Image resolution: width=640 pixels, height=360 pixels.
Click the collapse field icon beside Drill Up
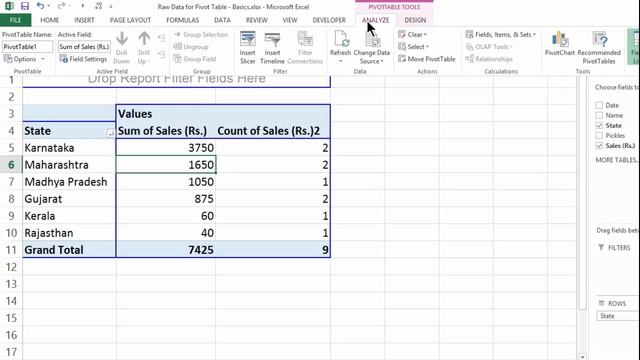tap(161, 54)
